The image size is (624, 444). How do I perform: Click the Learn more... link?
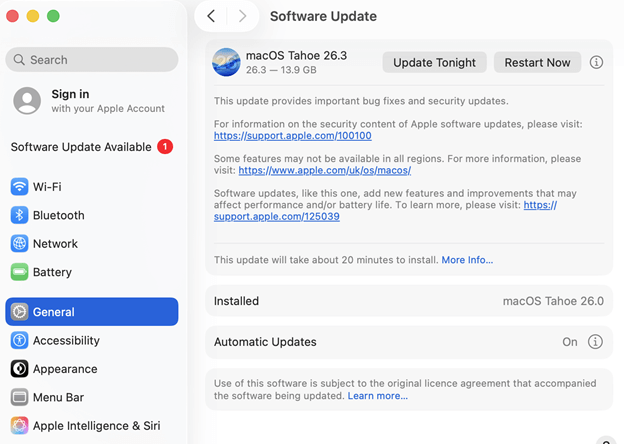(x=378, y=396)
